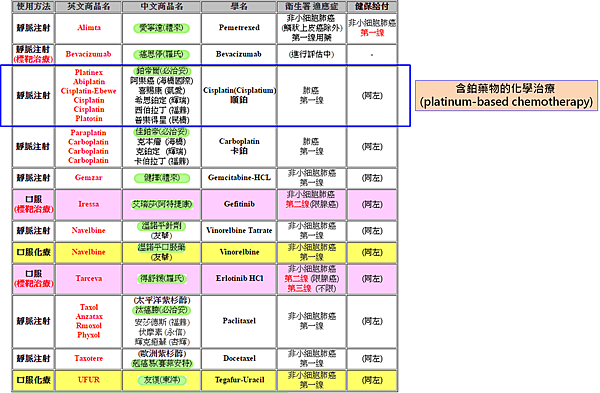Viewport: 600px width, 393px height.
Task: Click the UFUR brand name
Action: coord(89,380)
